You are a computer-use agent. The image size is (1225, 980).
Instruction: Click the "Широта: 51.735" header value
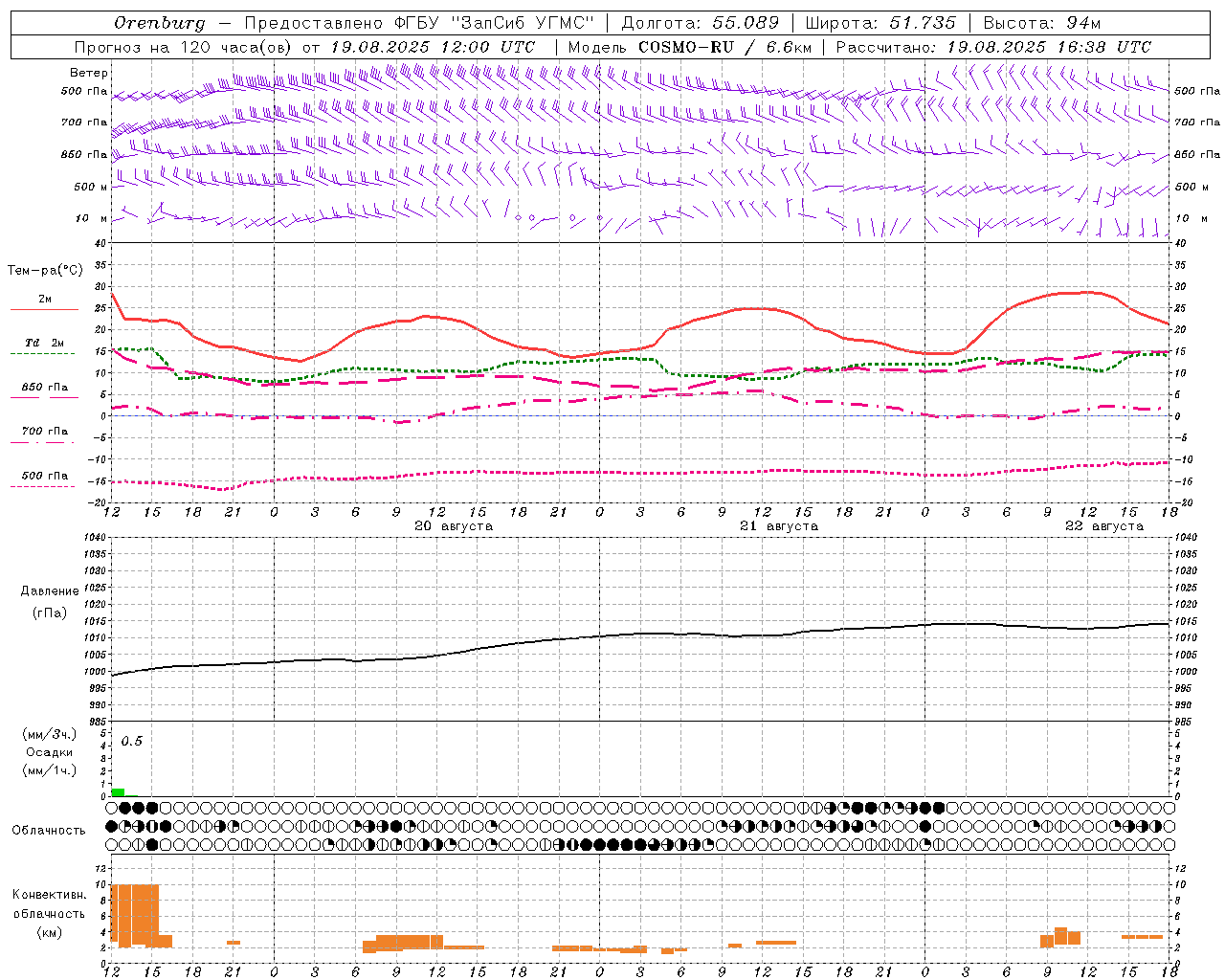pos(880,23)
